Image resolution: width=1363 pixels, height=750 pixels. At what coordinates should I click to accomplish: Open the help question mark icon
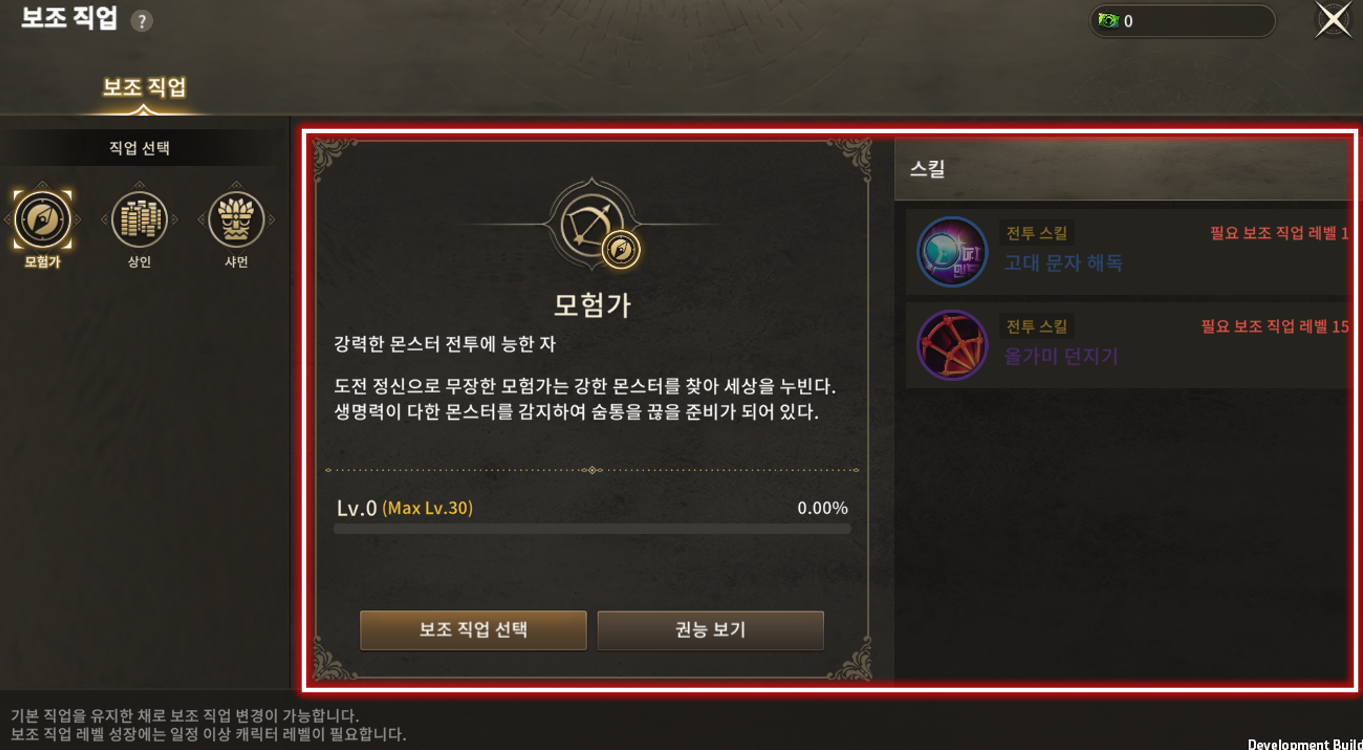(x=142, y=21)
